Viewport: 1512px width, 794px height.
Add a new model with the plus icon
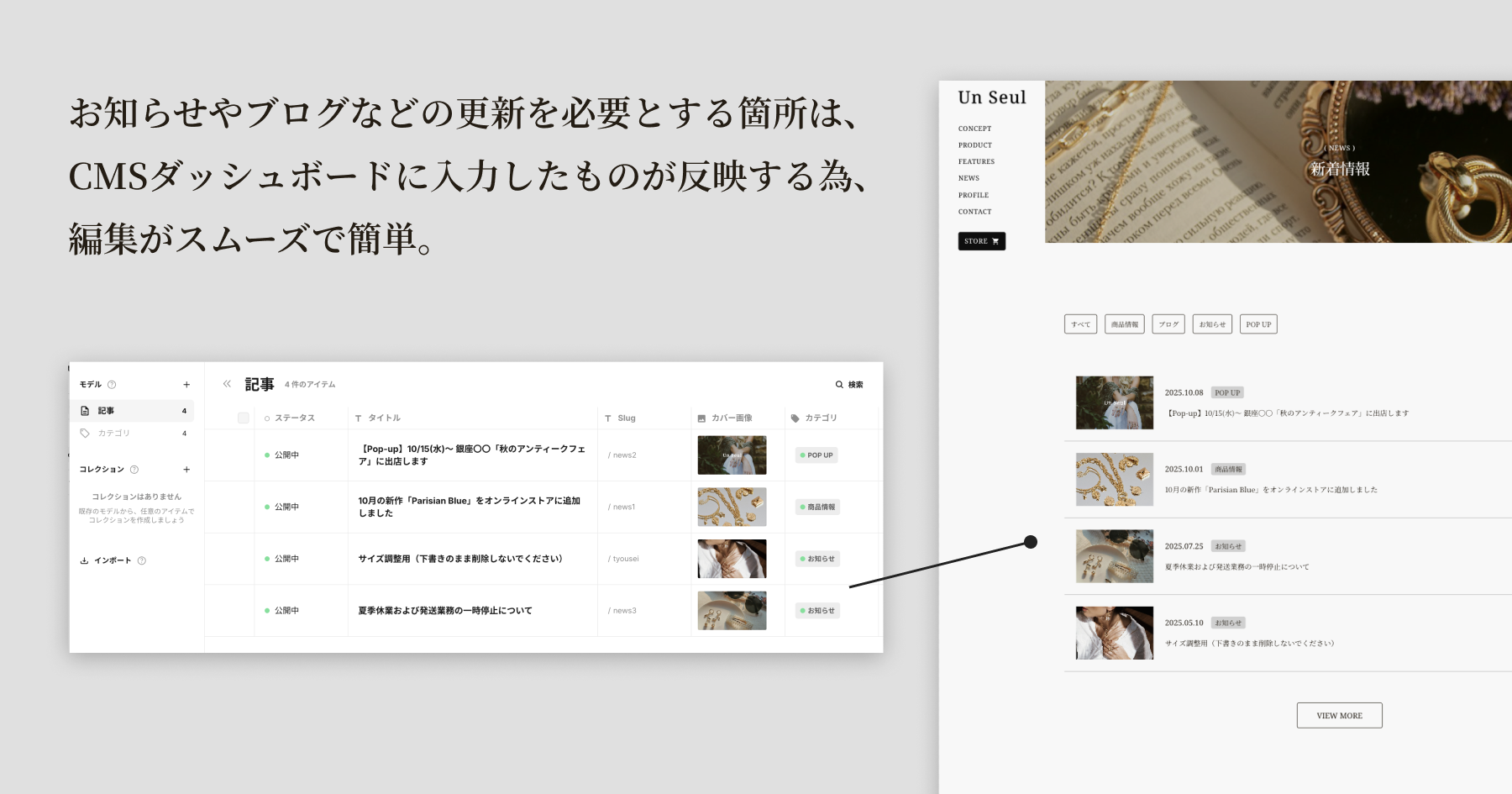click(186, 384)
